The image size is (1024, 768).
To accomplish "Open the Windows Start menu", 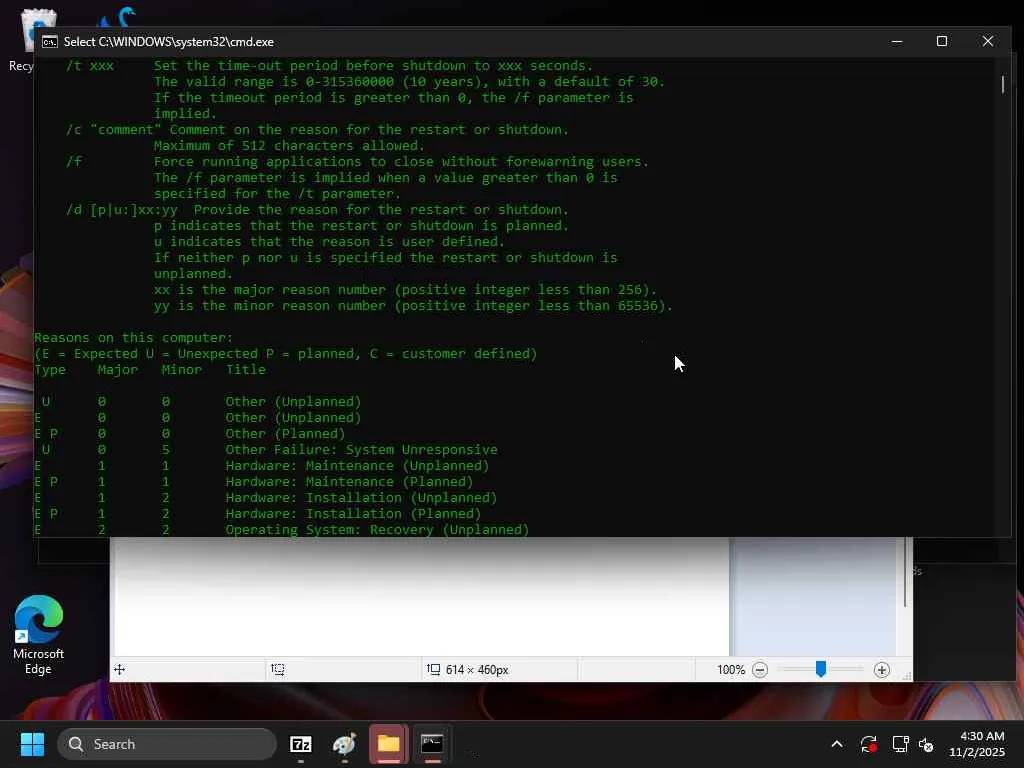I will (x=32, y=744).
